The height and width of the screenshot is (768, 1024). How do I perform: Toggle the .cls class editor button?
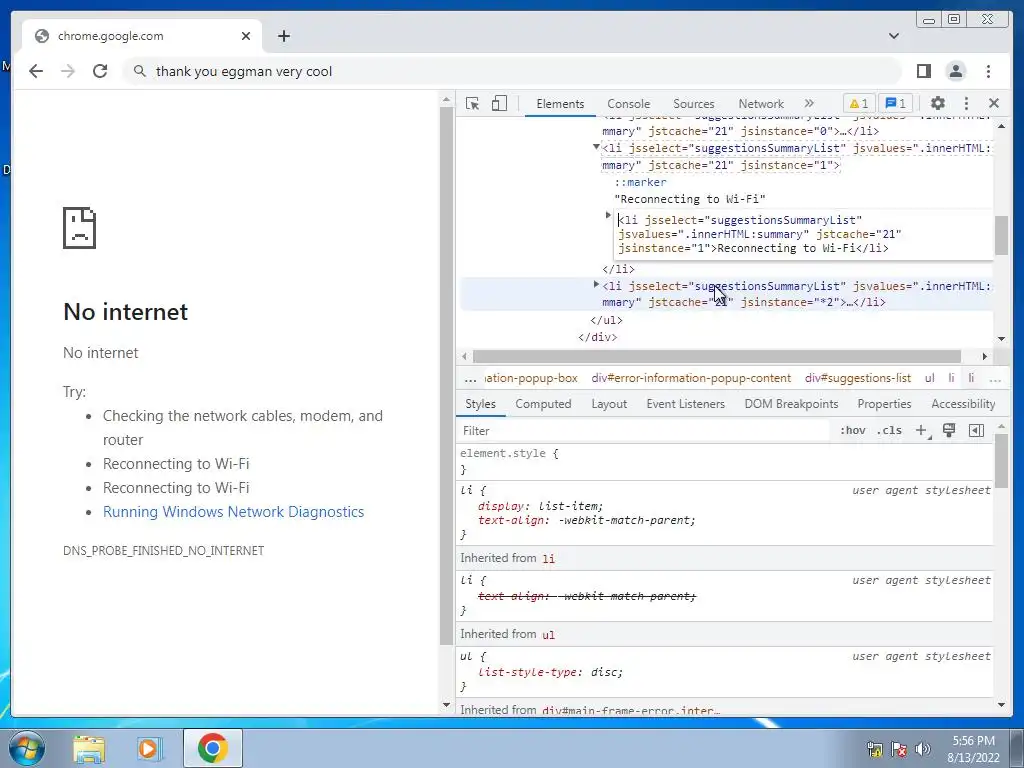[889, 430]
